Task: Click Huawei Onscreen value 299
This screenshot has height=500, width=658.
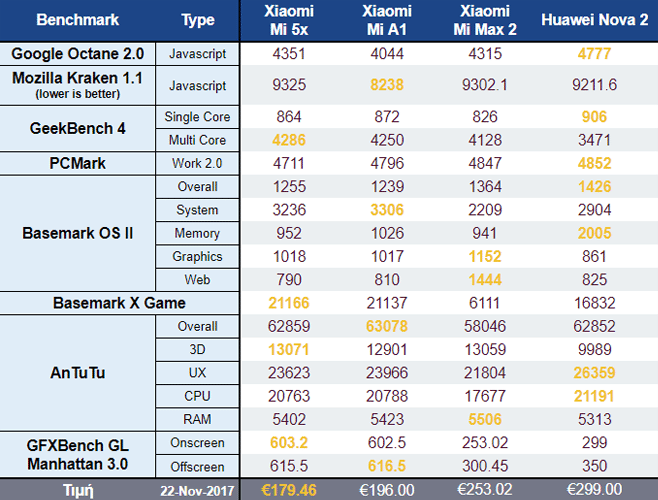Action: (x=594, y=443)
